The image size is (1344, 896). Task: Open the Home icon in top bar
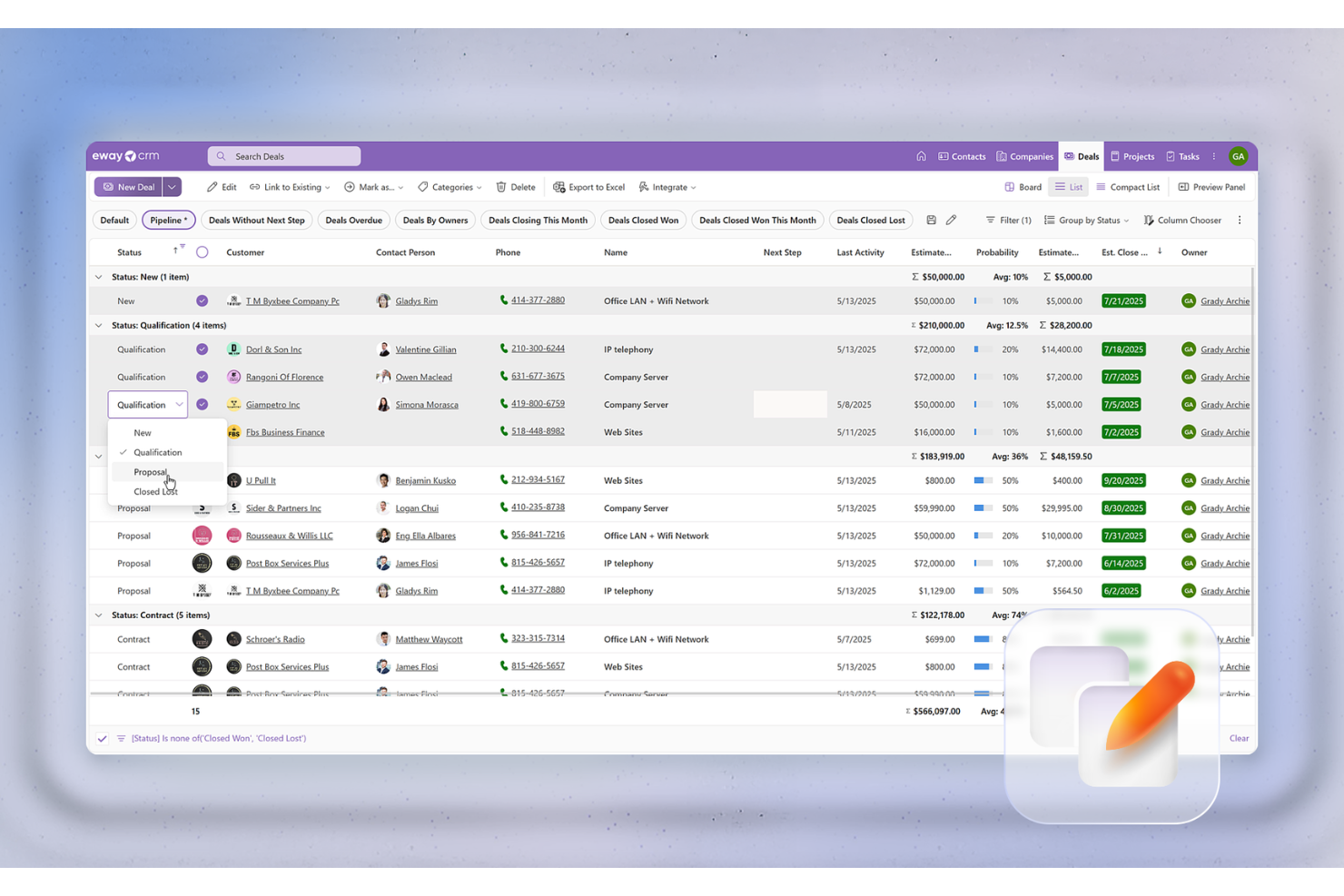(x=921, y=156)
